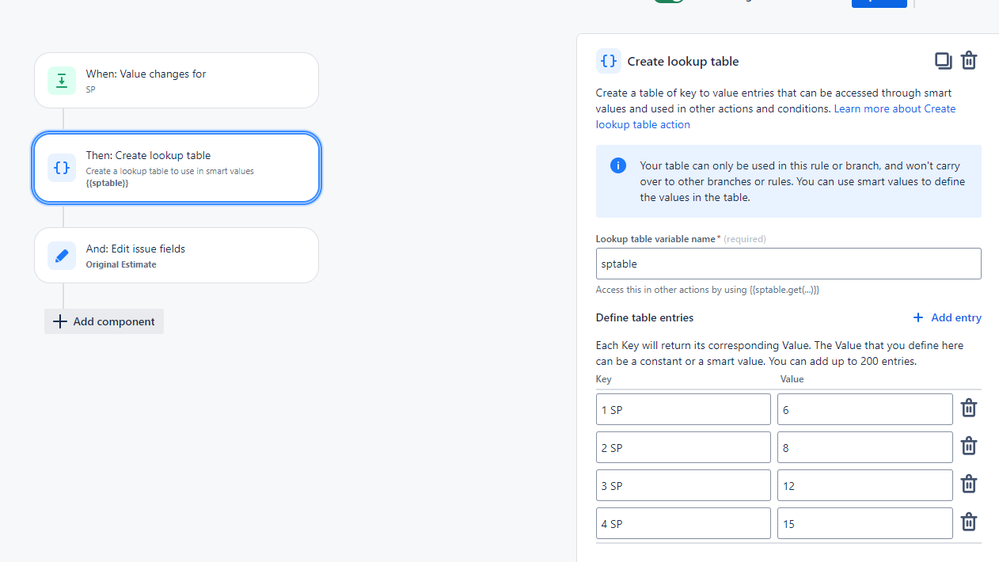Focus the Lookup table variable name field

pos(788,264)
